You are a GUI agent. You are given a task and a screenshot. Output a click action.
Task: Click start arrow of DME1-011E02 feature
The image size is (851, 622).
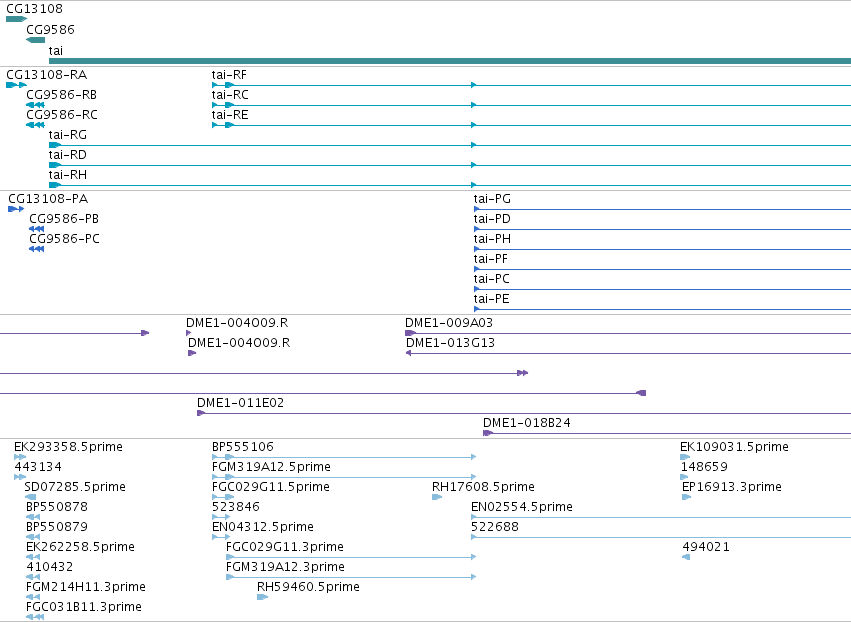[201, 413]
